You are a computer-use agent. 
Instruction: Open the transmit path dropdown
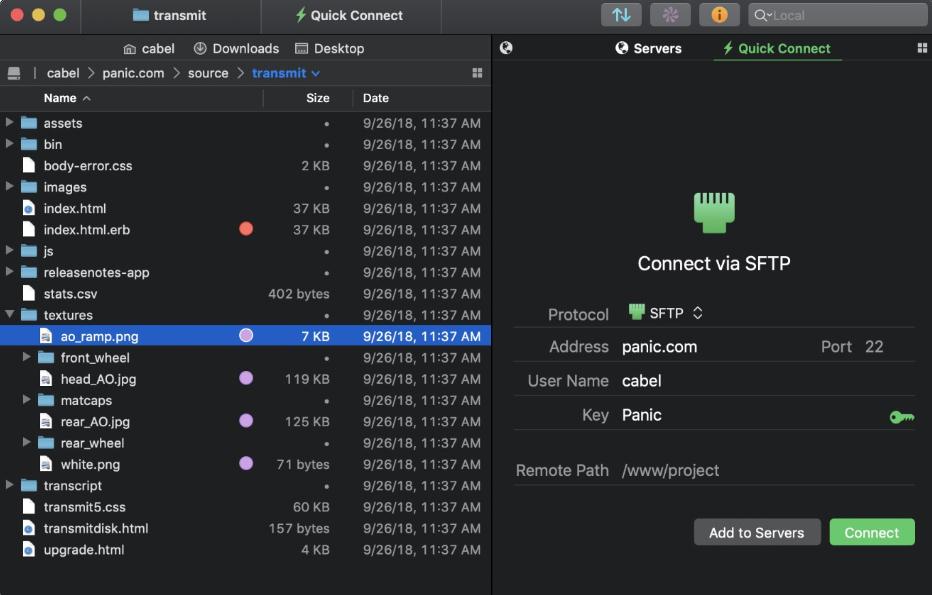[286, 73]
